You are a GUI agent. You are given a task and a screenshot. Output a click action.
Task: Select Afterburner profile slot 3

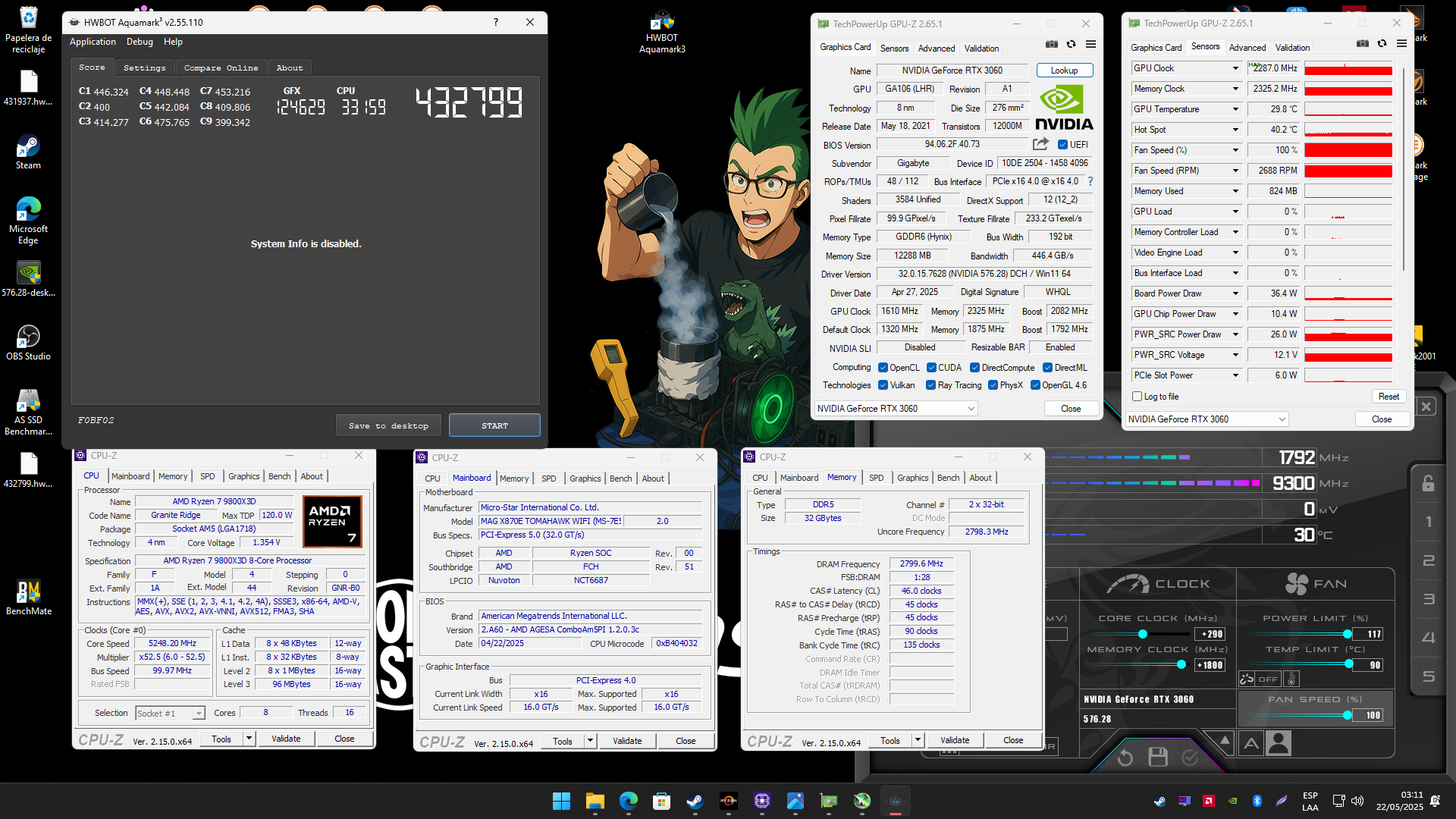point(1429,599)
